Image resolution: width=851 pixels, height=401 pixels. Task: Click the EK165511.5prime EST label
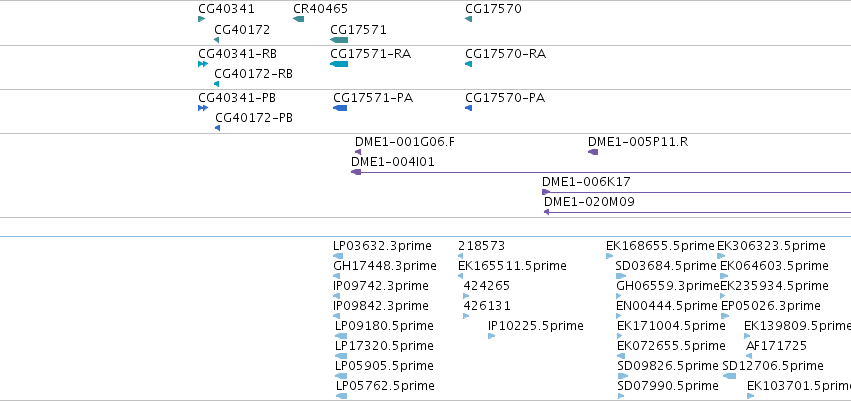(x=512, y=266)
